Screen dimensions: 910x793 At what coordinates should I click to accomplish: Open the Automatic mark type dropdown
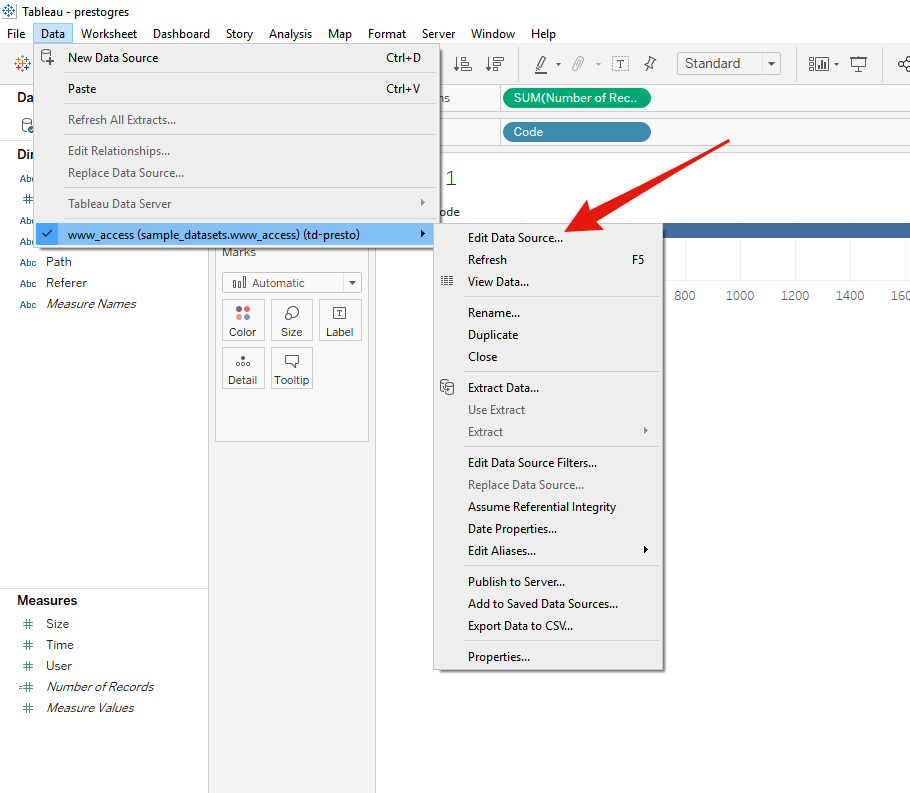point(352,283)
